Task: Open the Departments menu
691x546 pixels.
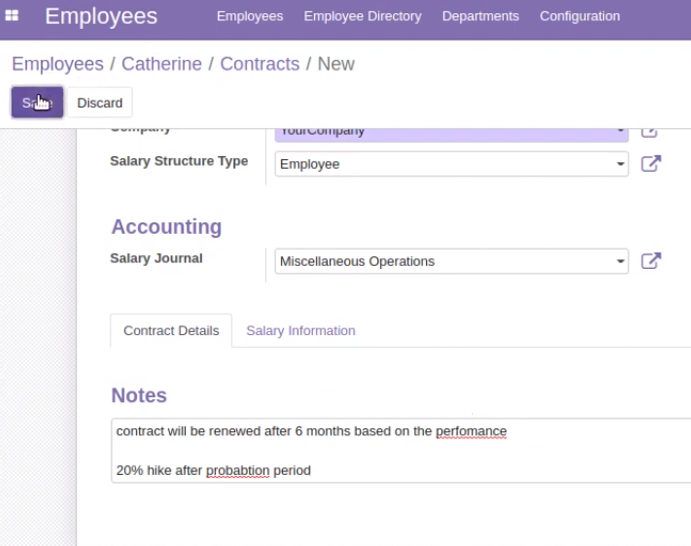Action: tap(480, 16)
